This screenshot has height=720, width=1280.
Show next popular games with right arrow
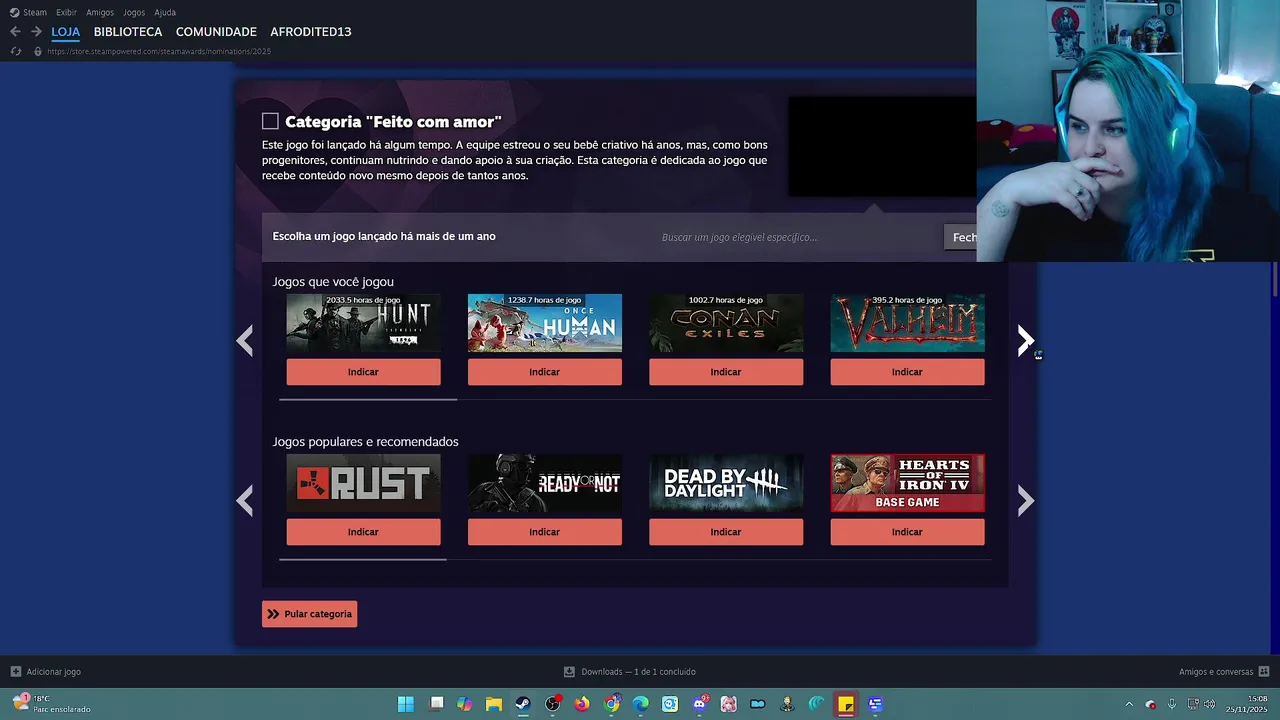[1025, 501]
